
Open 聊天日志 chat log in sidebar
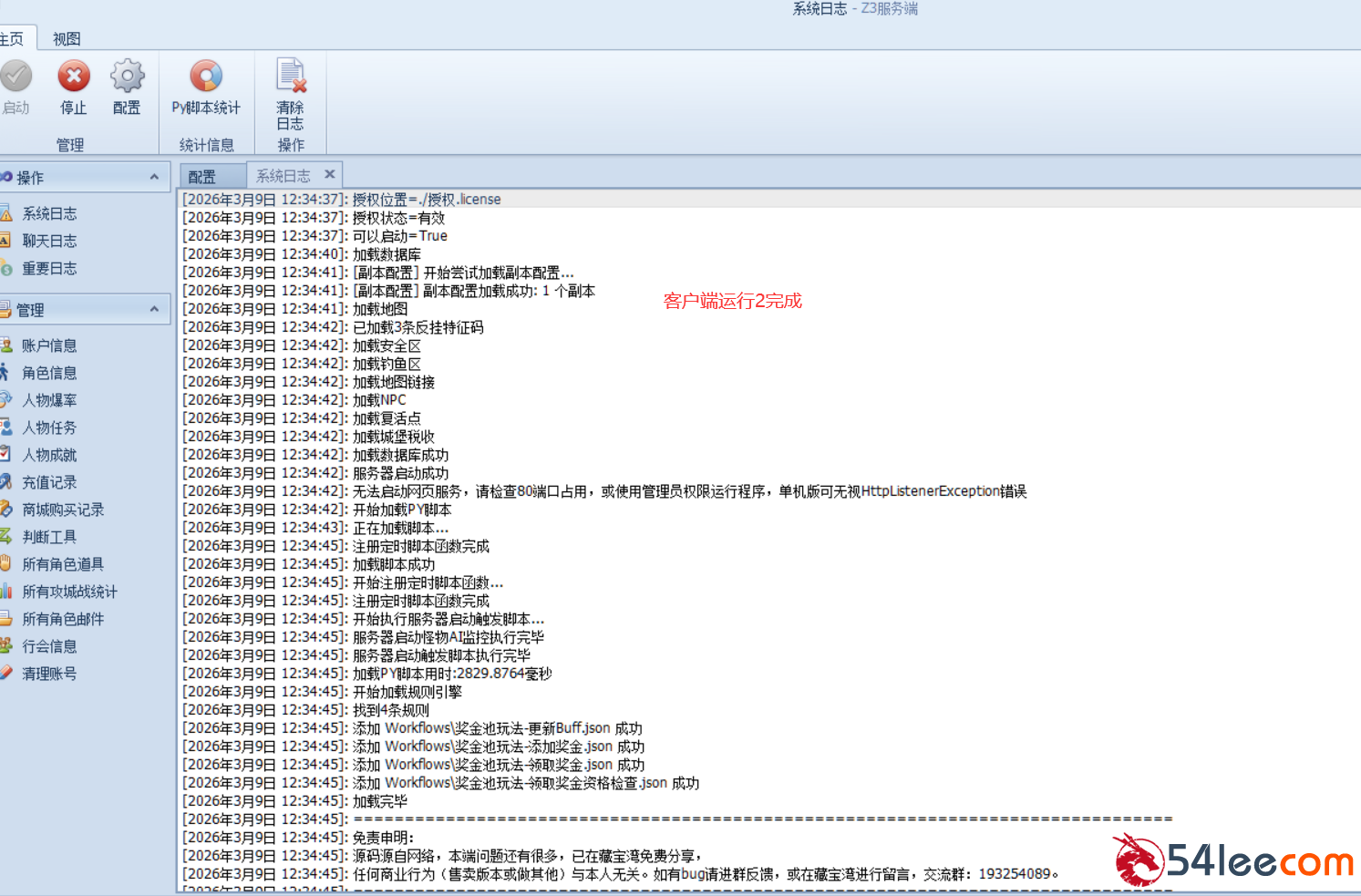click(x=49, y=241)
